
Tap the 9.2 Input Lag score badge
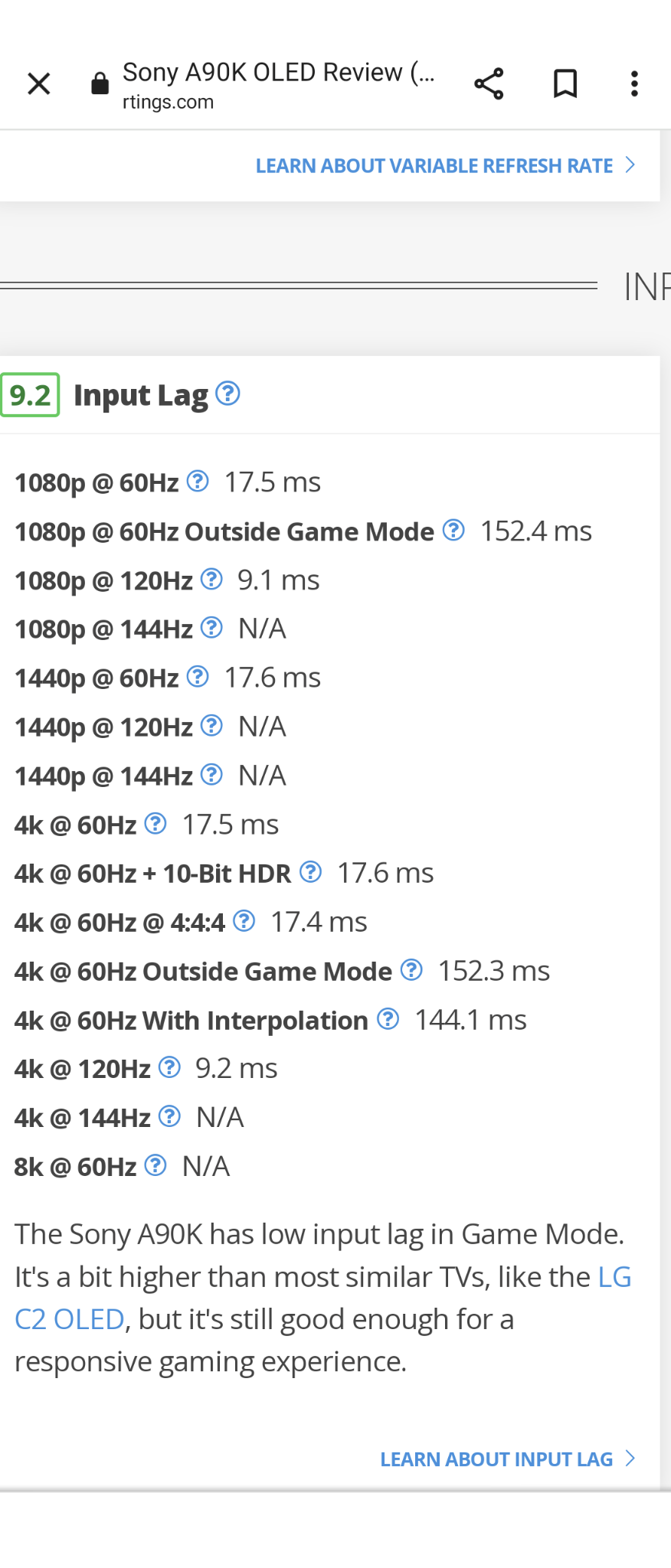point(31,395)
